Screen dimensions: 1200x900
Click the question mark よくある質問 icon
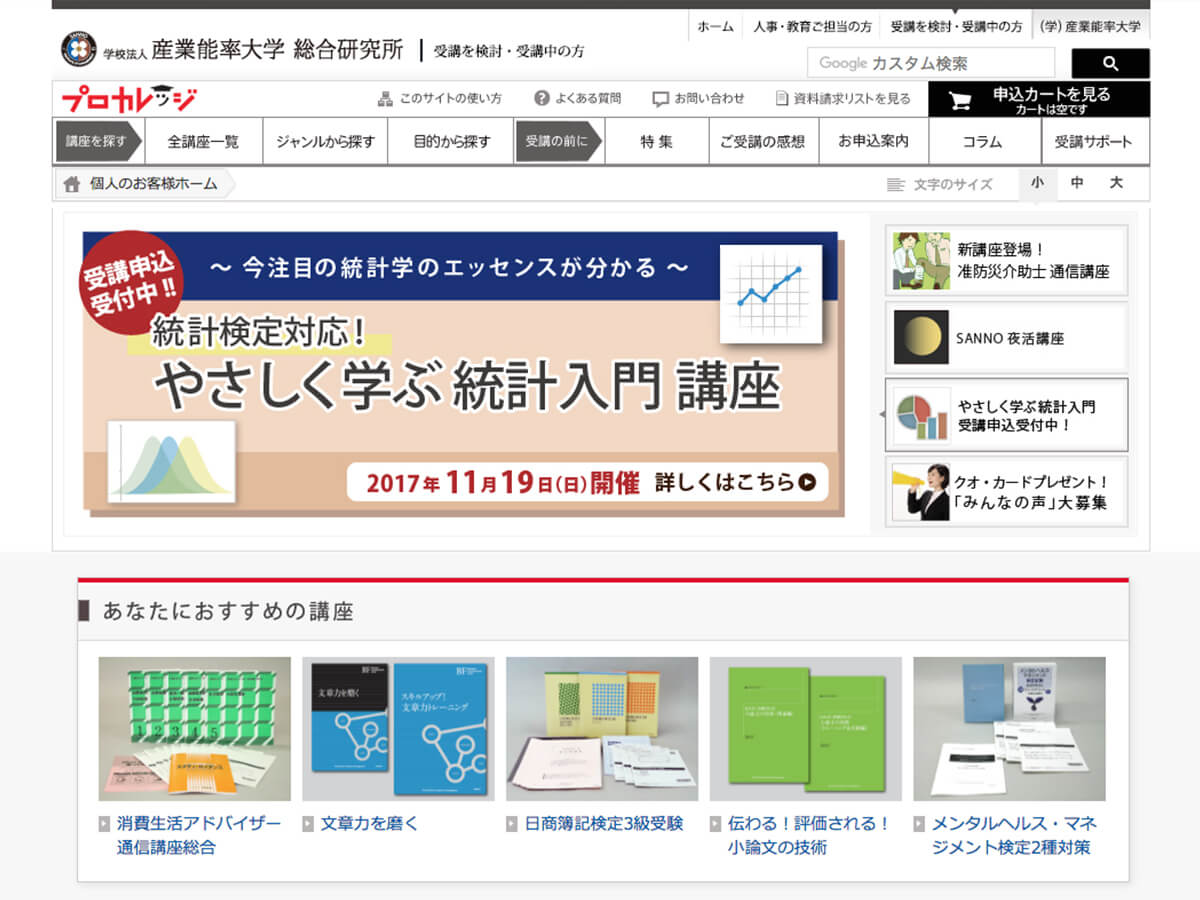[542, 99]
